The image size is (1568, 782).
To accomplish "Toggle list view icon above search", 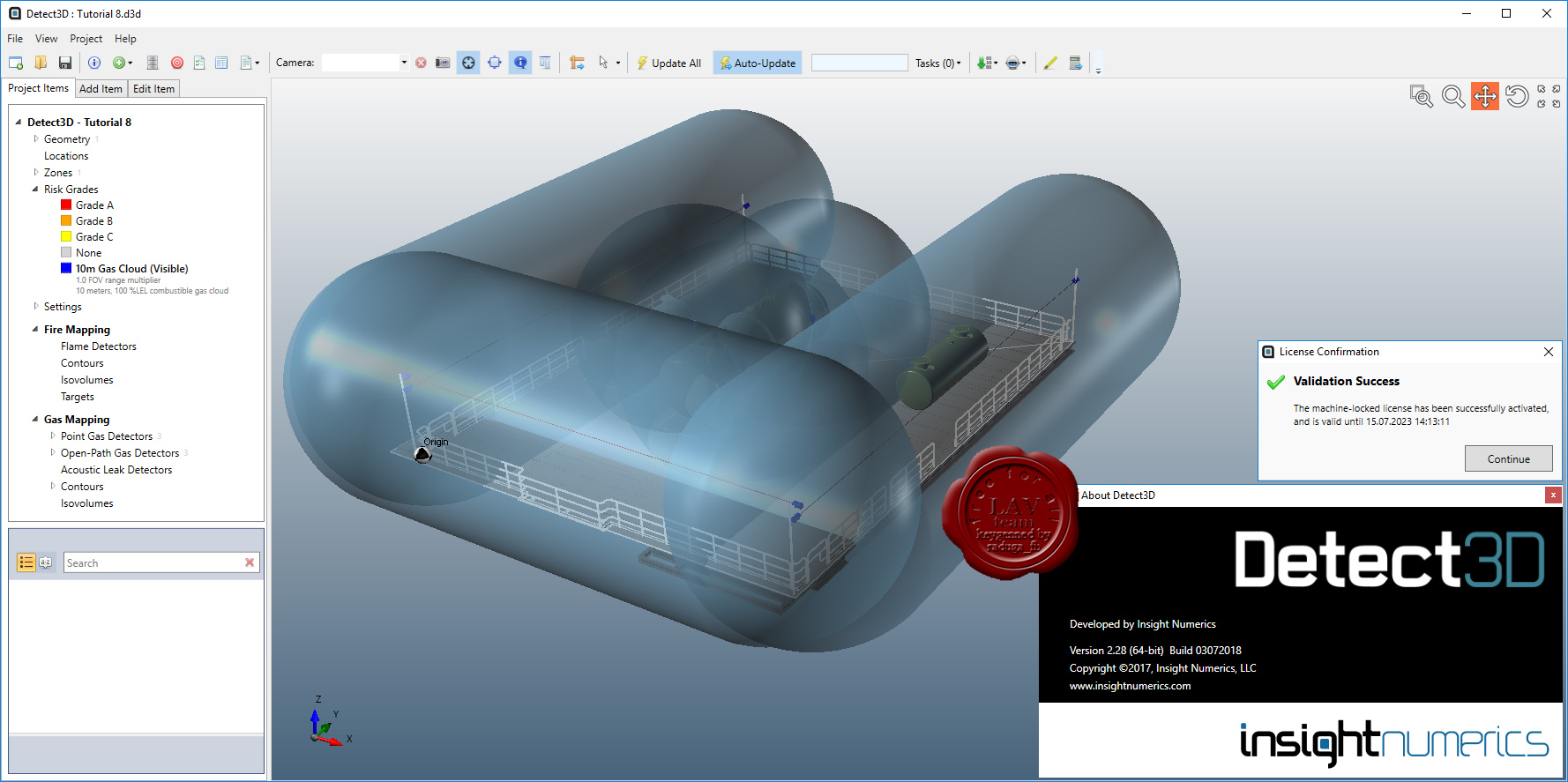I will 26,562.
